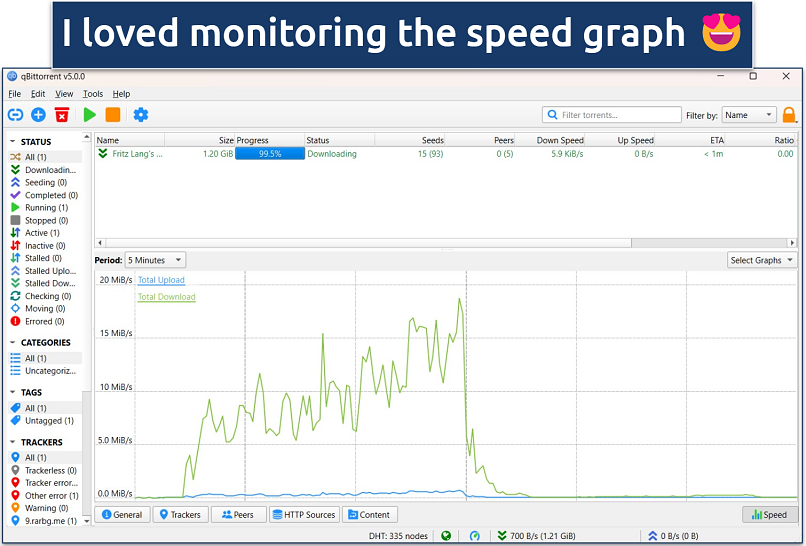This screenshot has width=806, height=546.
Task: Open the View menu
Action: (x=64, y=94)
